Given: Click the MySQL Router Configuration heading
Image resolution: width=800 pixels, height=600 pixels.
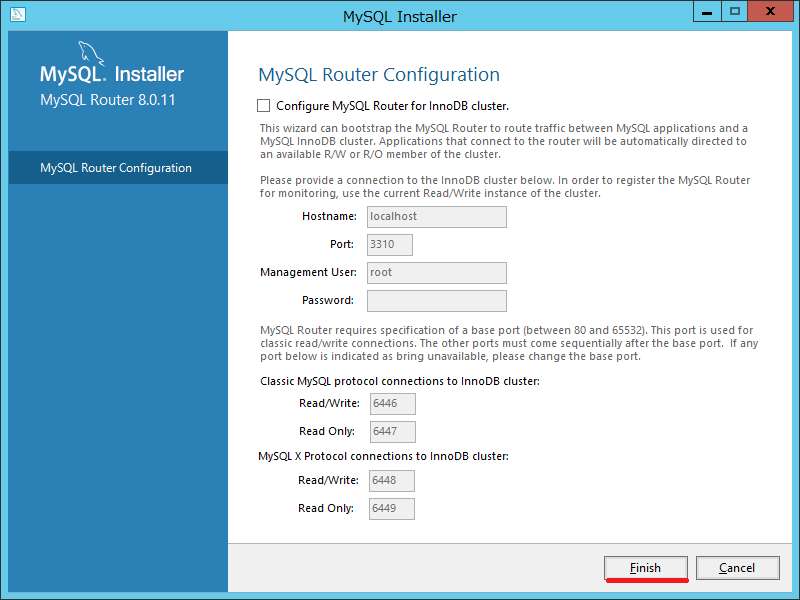Looking at the screenshot, I should click(379, 74).
